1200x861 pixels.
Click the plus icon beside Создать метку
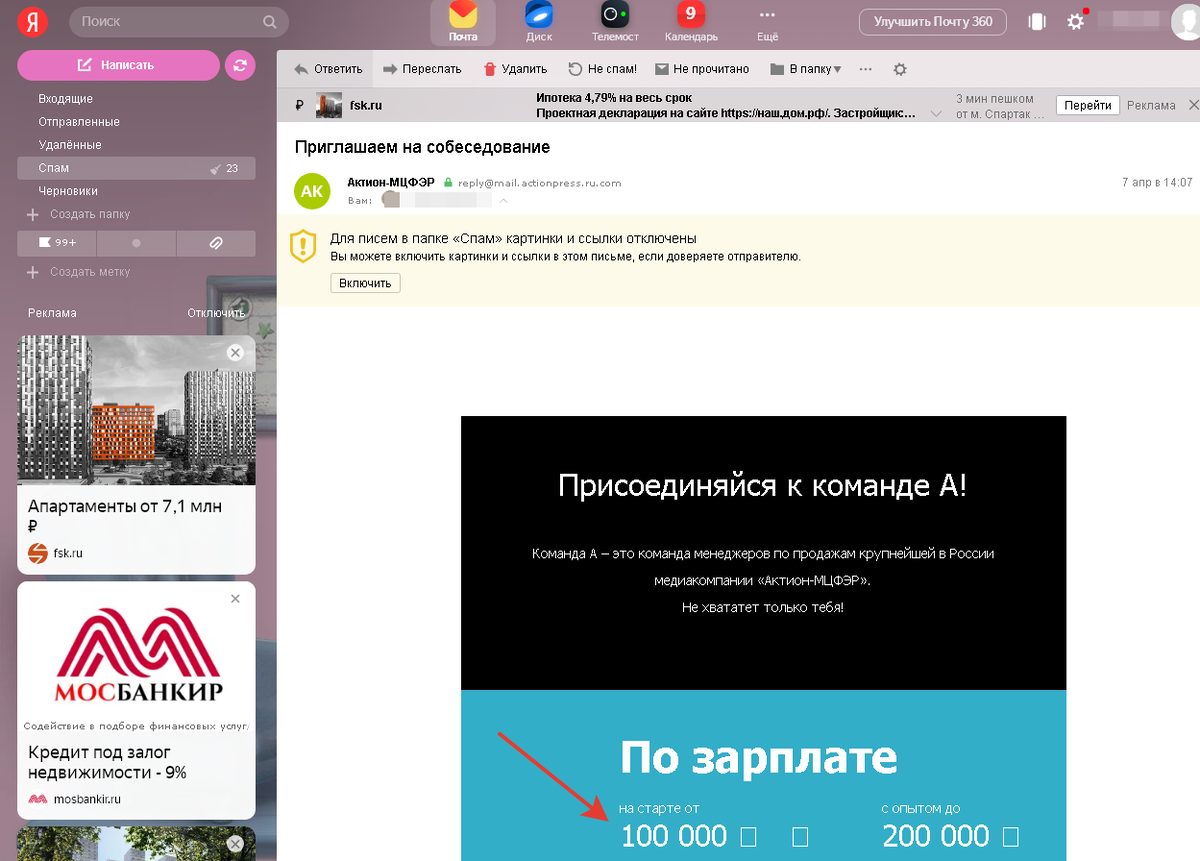coord(33,272)
